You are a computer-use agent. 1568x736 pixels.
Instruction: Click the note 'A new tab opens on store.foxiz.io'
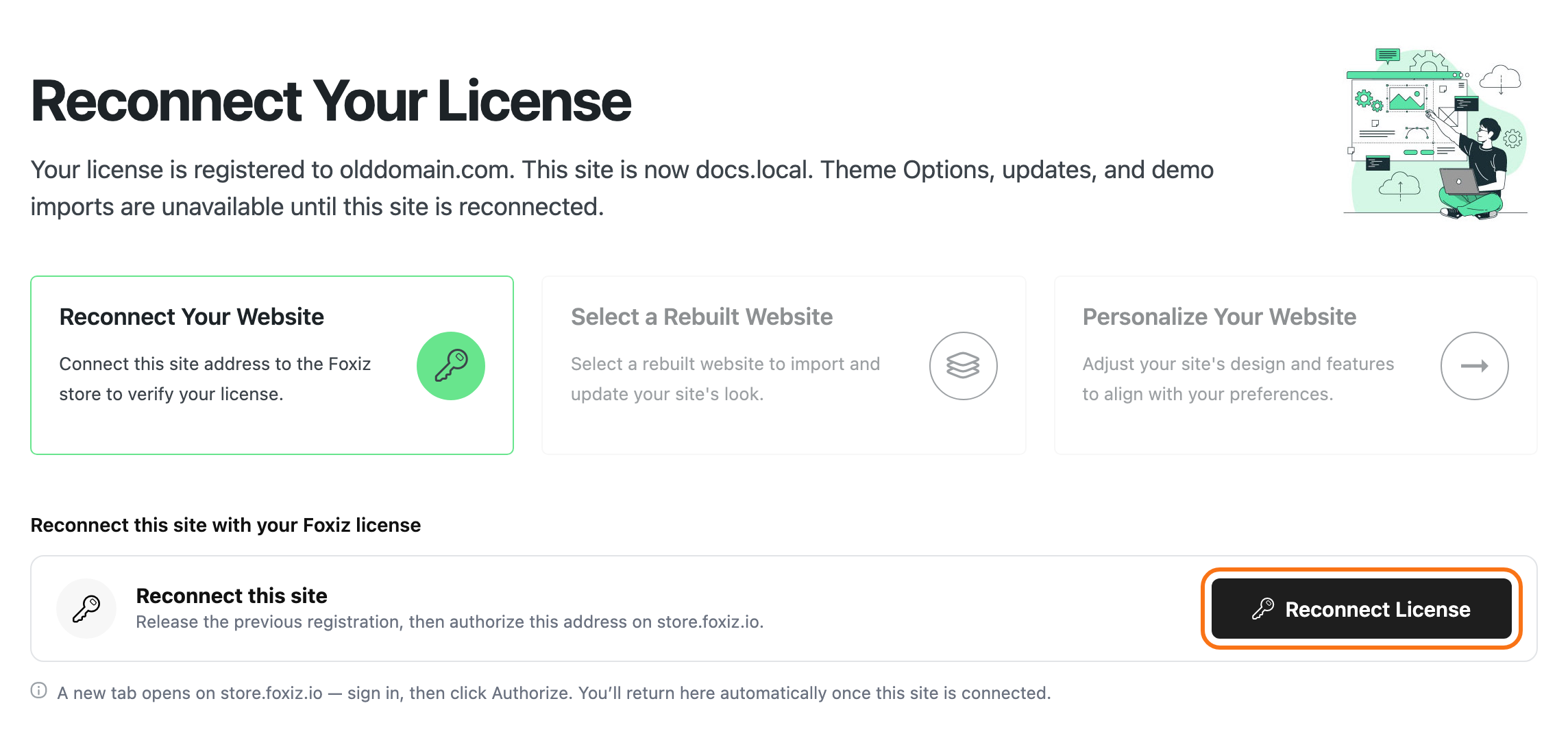[554, 693]
